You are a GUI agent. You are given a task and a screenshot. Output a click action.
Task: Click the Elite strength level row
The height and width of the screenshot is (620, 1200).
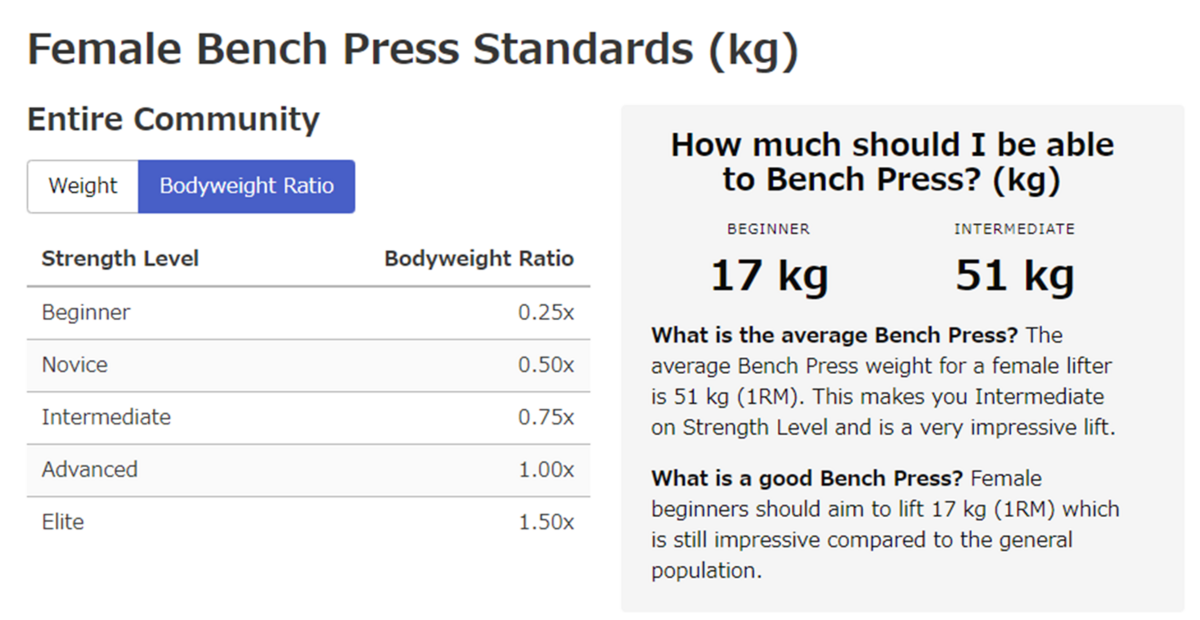click(x=63, y=522)
